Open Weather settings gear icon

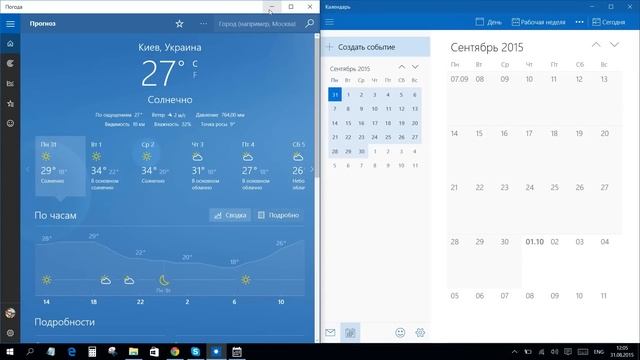point(10,333)
